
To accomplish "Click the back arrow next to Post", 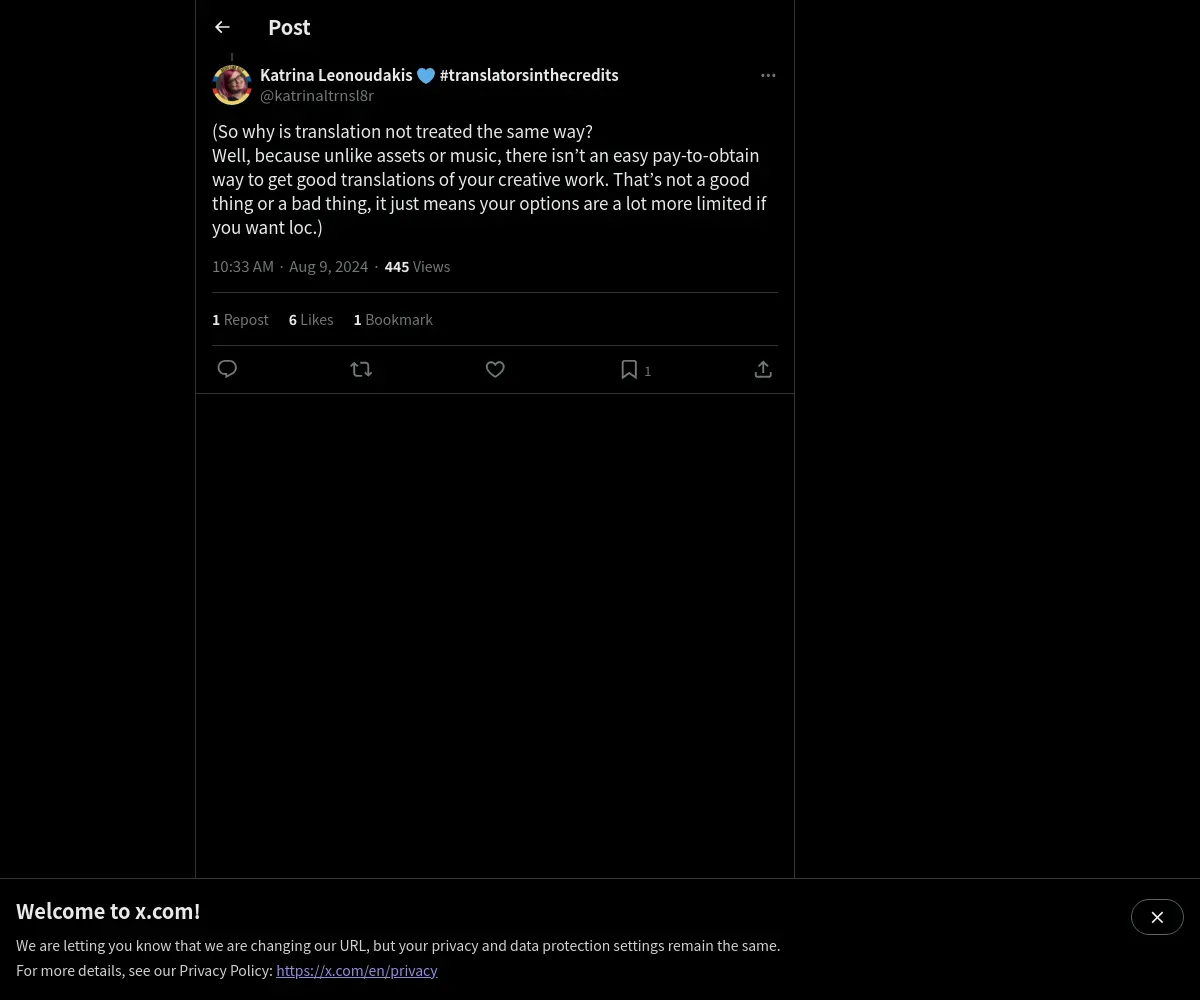I will point(222,27).
